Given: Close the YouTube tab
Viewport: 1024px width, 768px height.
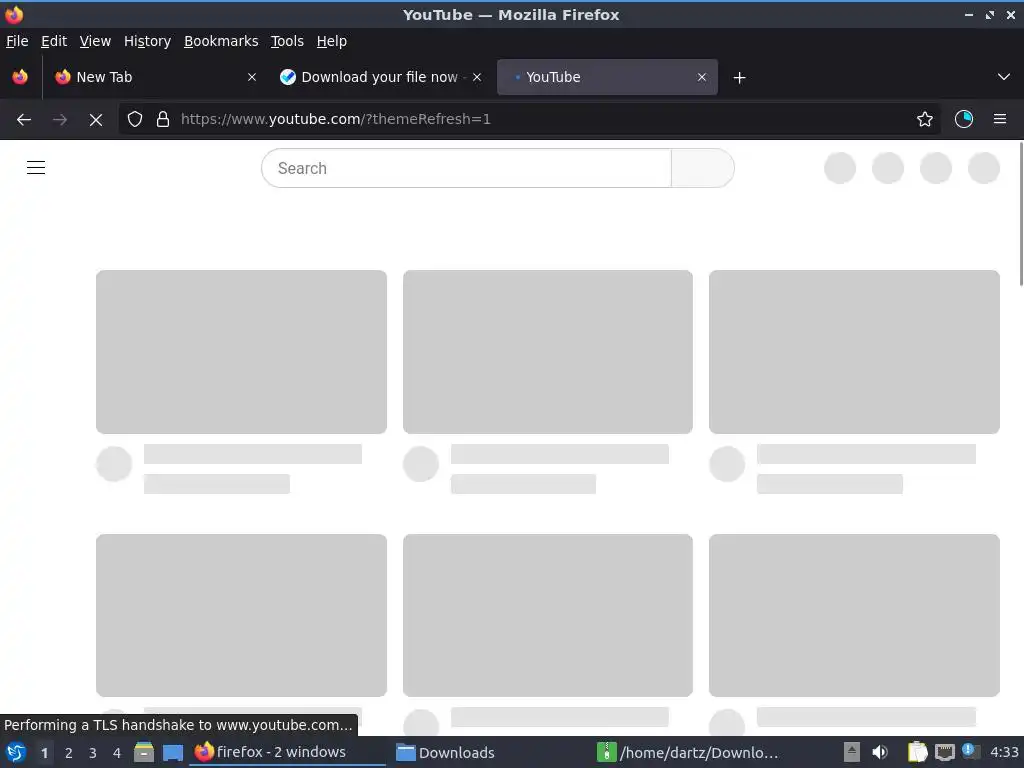Looking at the screenshot, I should (x=702, y=77).
